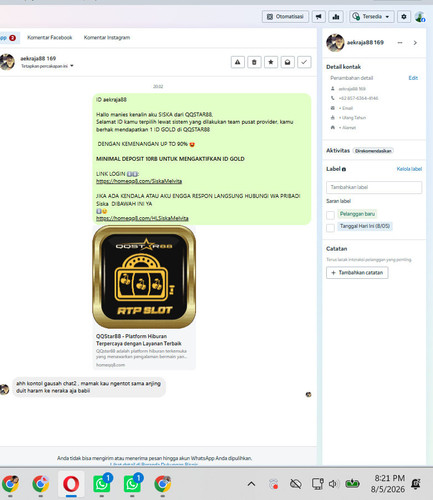
Task: Switch to the Komentar Facebook tab
Action: pyautogui.click(x=50, y=37)
